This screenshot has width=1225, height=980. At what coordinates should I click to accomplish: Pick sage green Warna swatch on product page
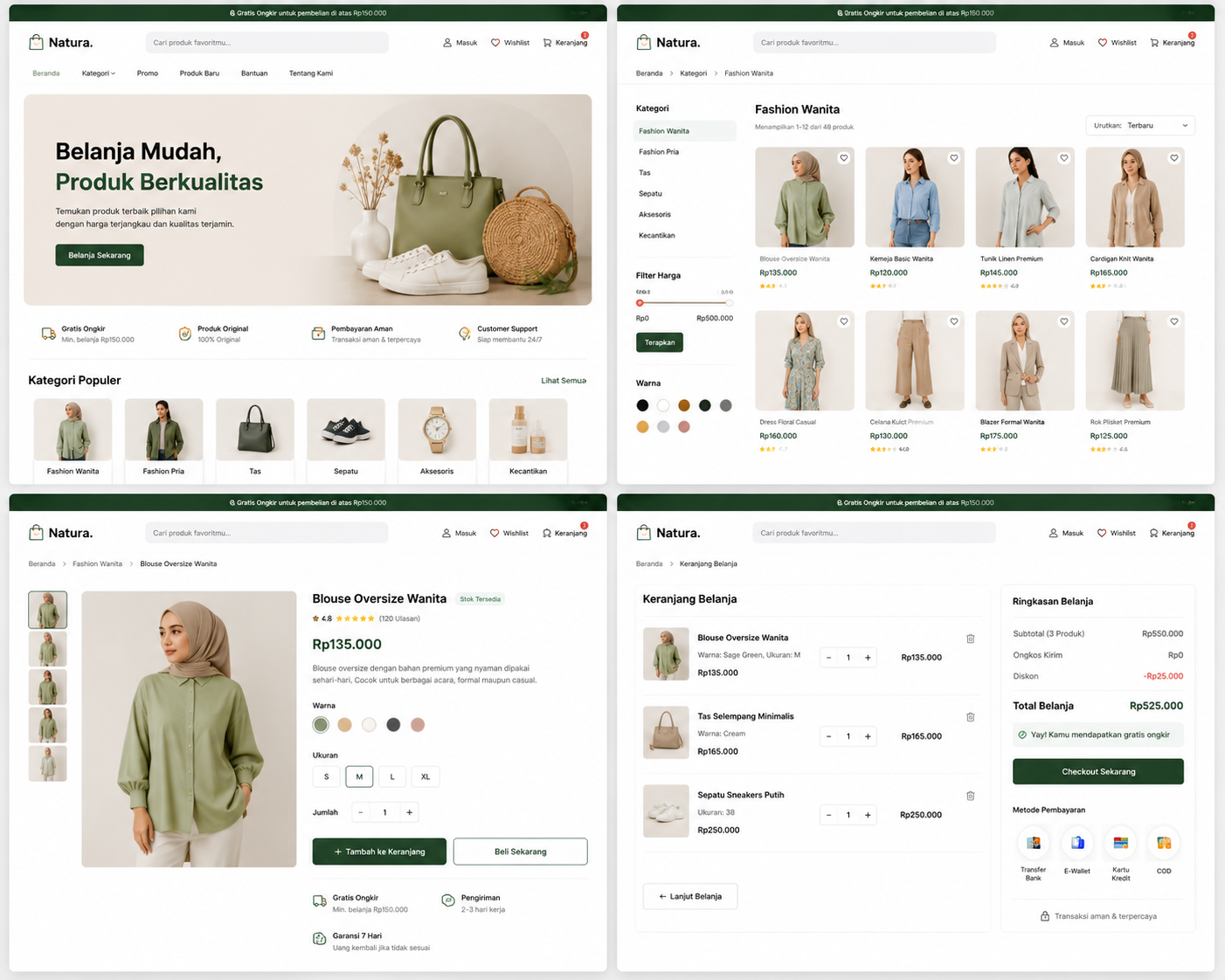[321, 725]
